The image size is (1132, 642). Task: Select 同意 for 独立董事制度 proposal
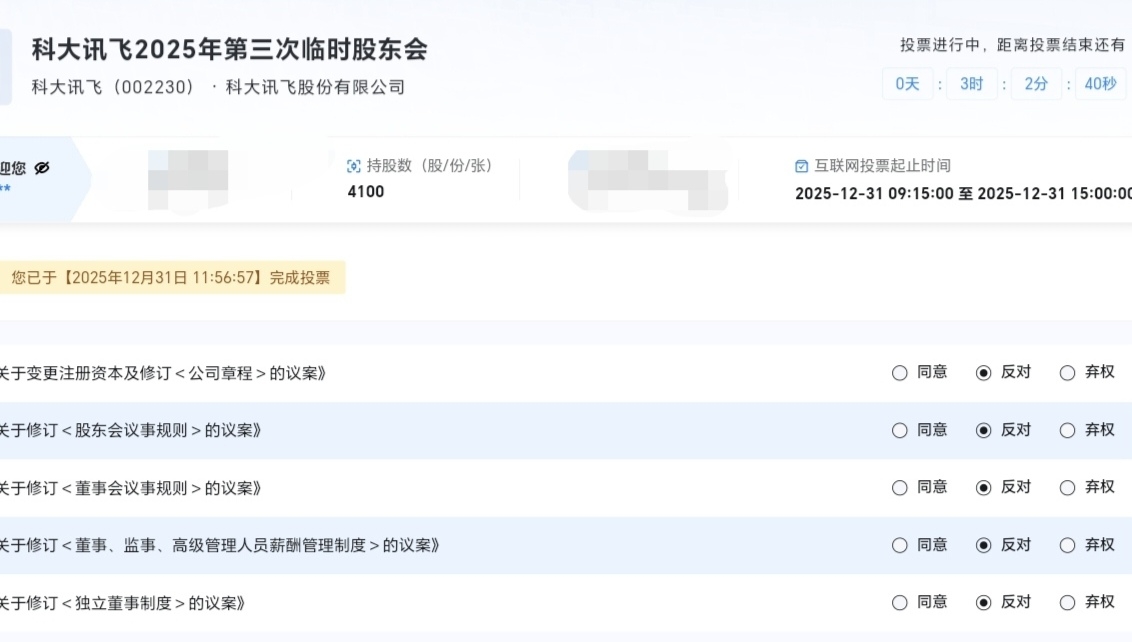point(900,602)
